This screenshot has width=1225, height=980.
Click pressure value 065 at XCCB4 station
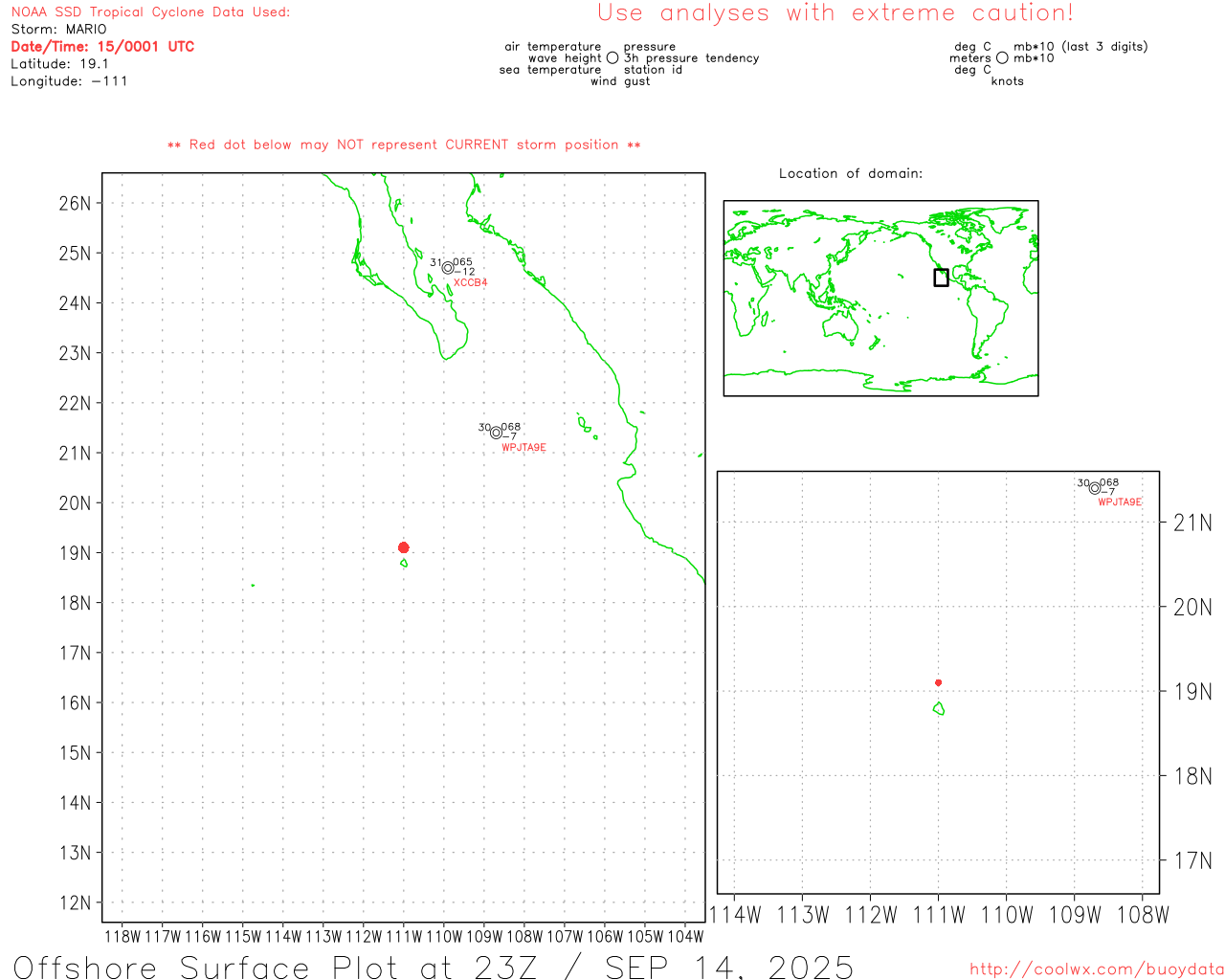point(462,262)
